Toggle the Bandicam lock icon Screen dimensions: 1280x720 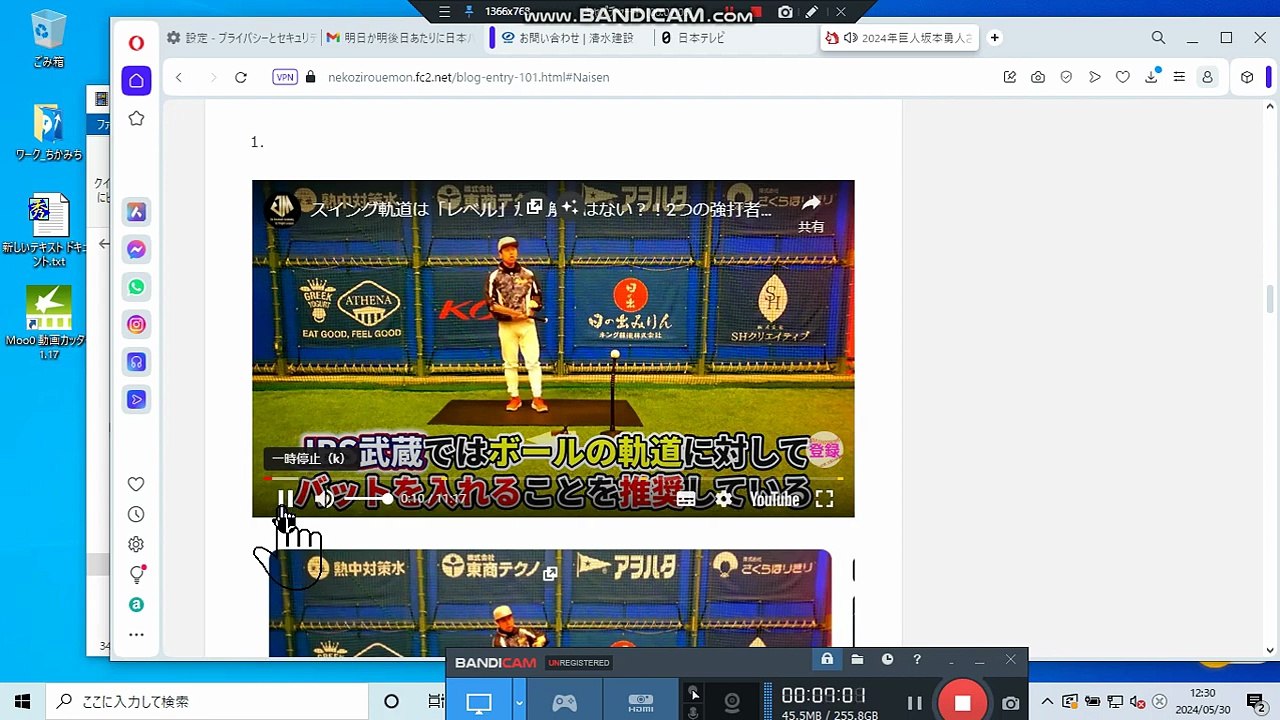click(827, 659)
